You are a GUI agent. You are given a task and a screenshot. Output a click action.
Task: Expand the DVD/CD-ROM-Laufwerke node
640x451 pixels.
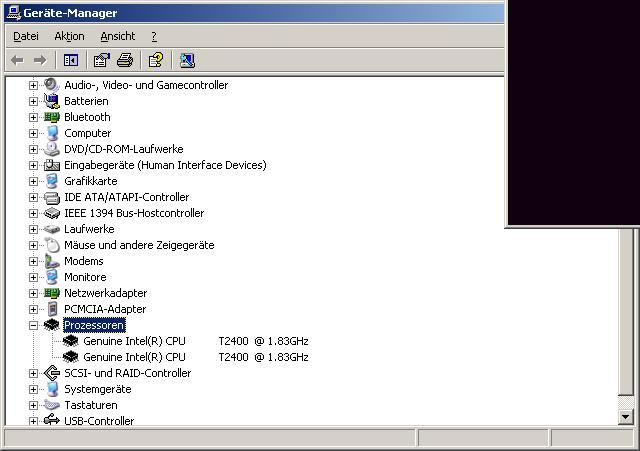pos(33,149)
